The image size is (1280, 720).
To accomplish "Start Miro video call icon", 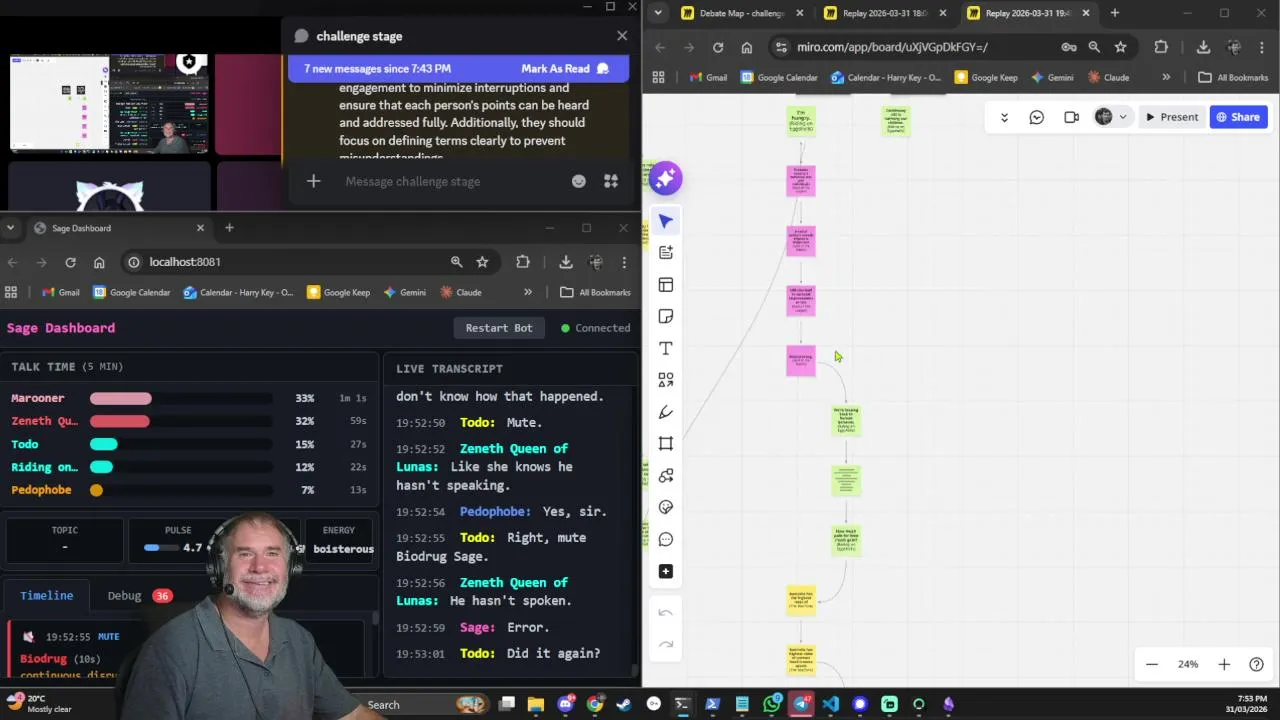I will pyautogui.click(x=1071, y=117).
